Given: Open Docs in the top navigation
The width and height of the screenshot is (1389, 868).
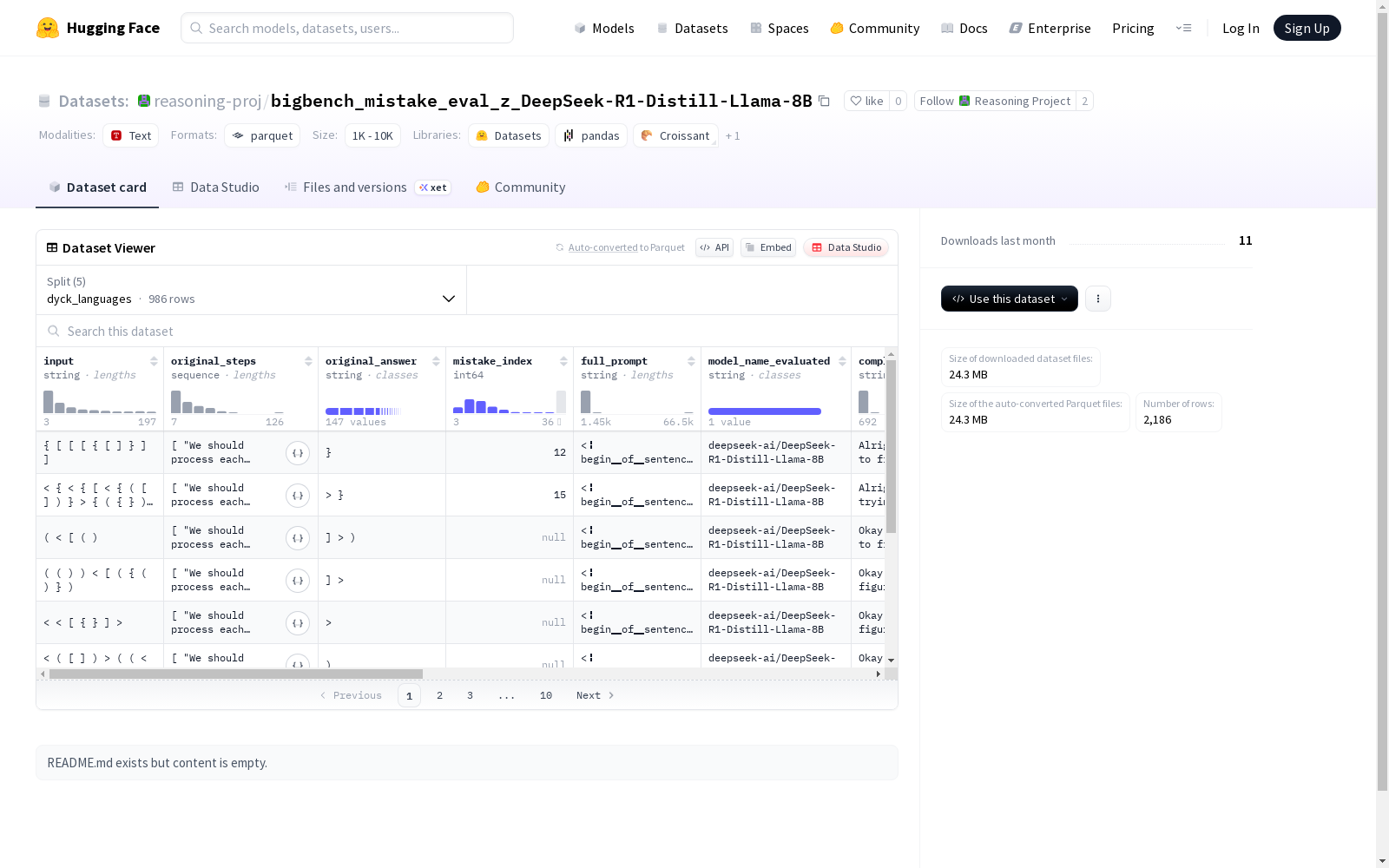Looking at the screenshot, I should click(964, 28).
